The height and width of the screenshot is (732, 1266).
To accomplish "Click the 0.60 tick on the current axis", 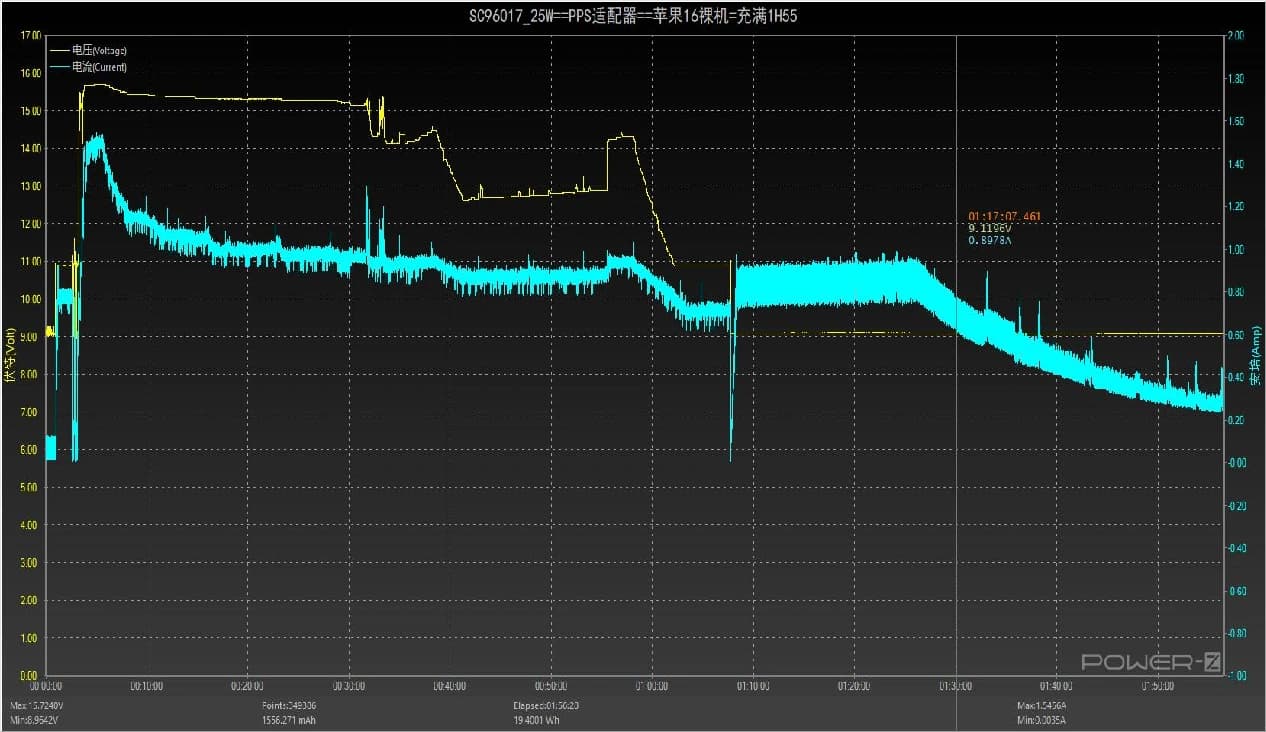I will pos(1235,335).
